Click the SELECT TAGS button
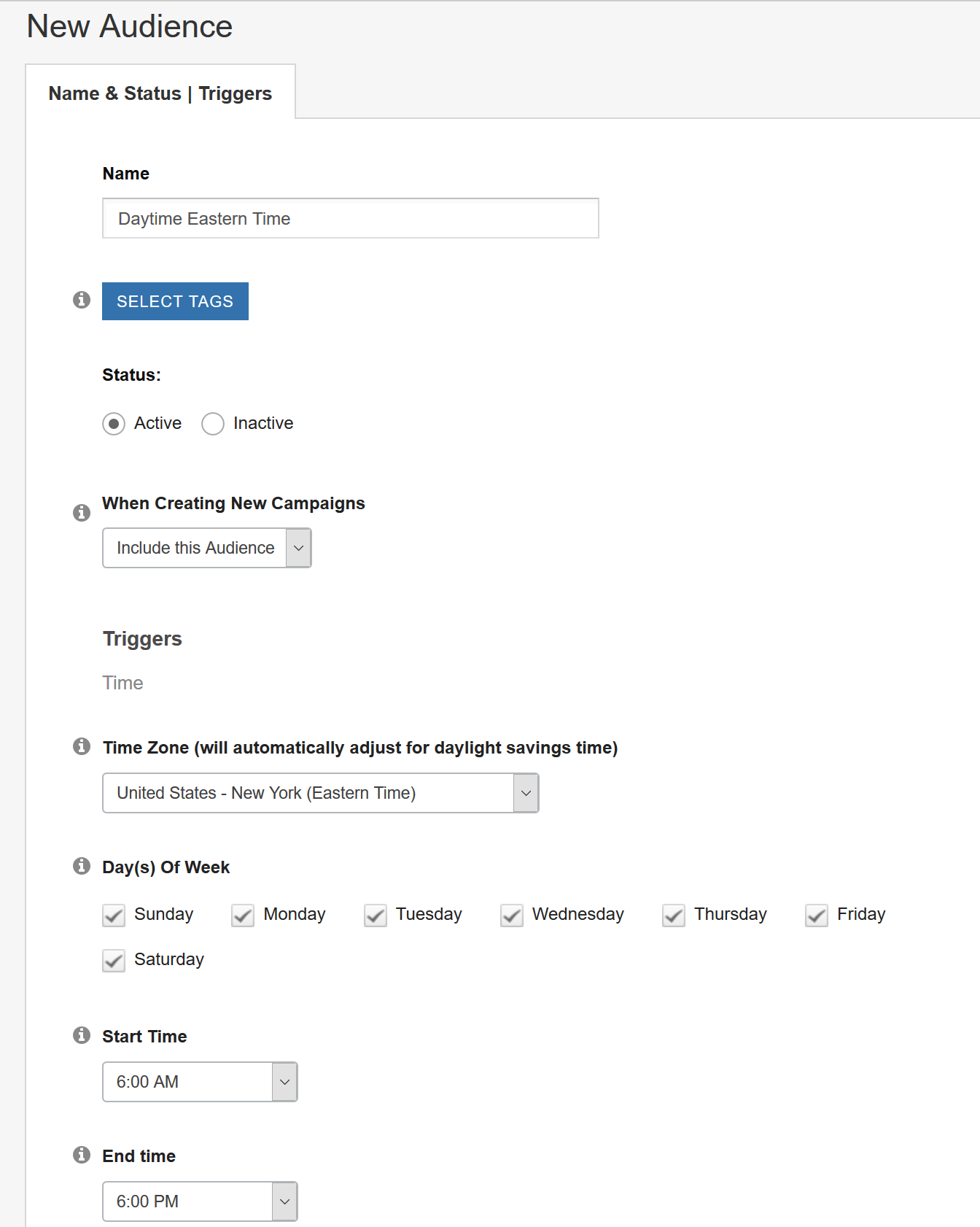Viewport: 980px width, 1227px height. click(x=174, y=301)
